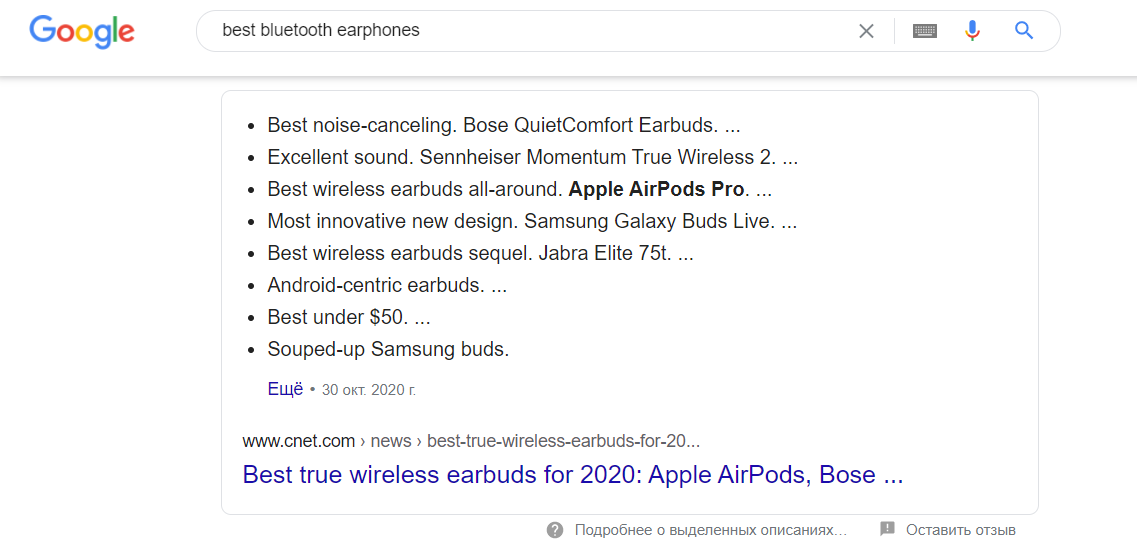Screen dimensions: 1137x560
Task: Click the bold 'Apple AirPods Pro' text
Action: 656,189
